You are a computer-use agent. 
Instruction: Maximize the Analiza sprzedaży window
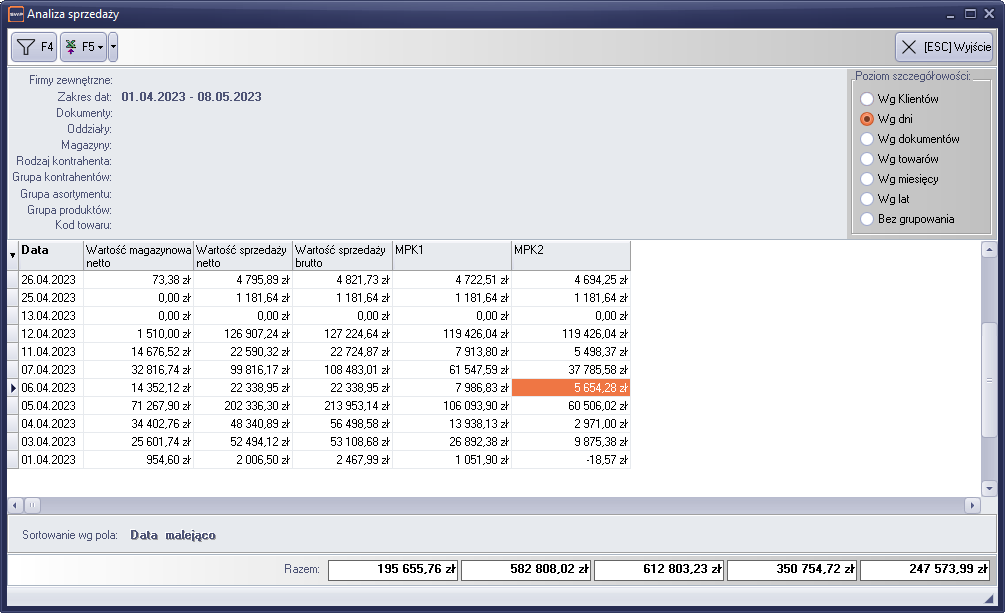coord(969,13)
